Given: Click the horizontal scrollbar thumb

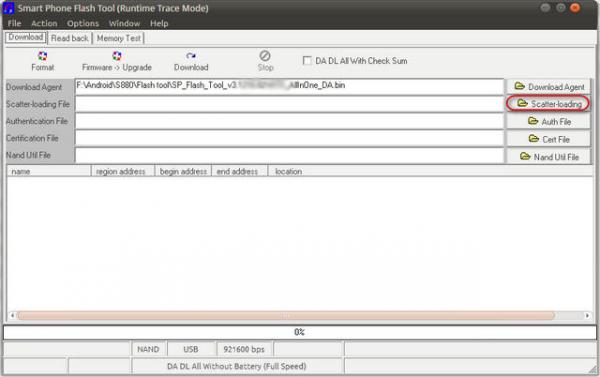Looking at the screenshot, I should click(x=285, y=315).
